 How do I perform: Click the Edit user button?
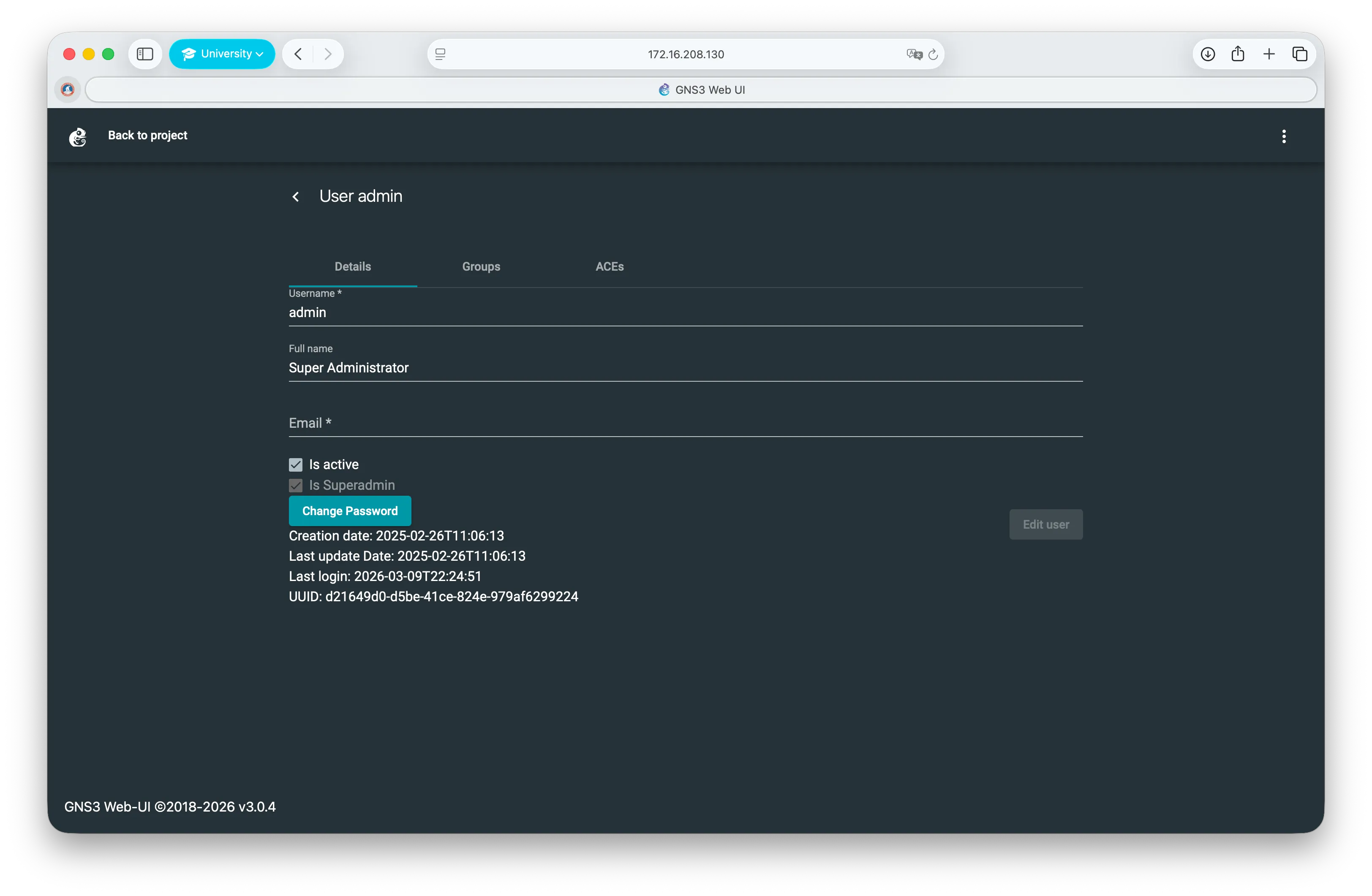[1045, 524]
